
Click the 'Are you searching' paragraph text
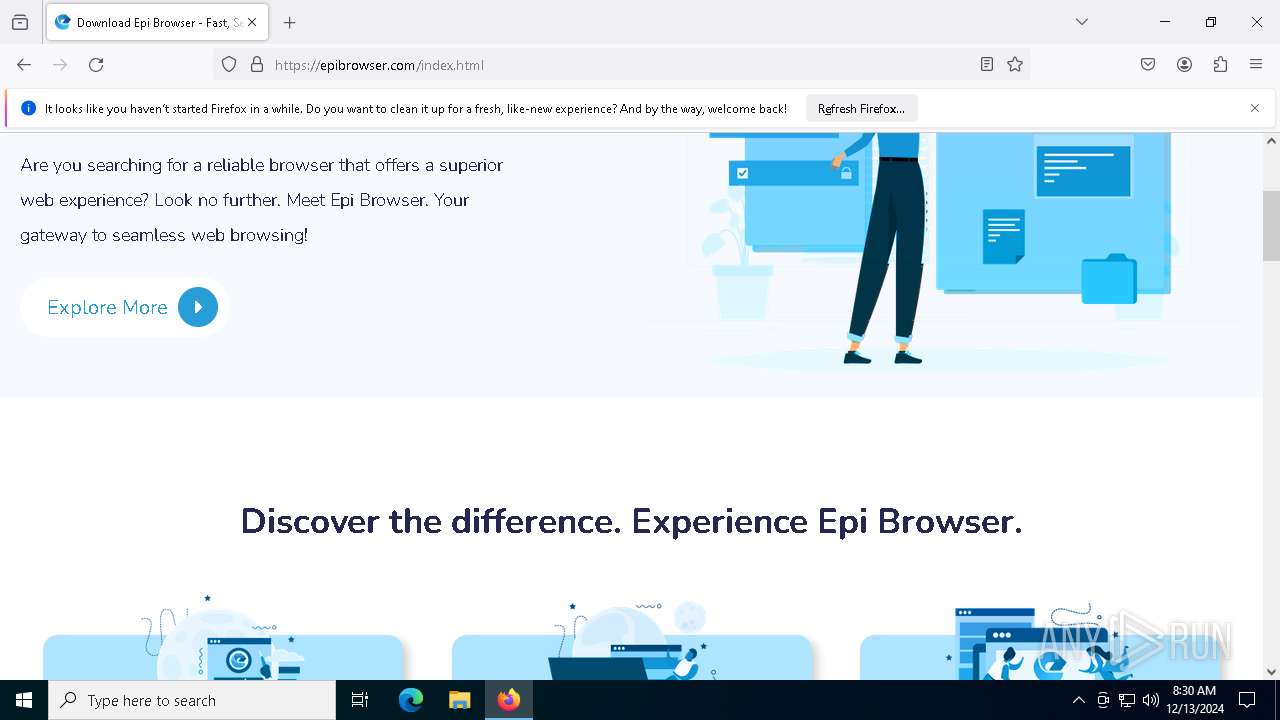click(262, 200)
